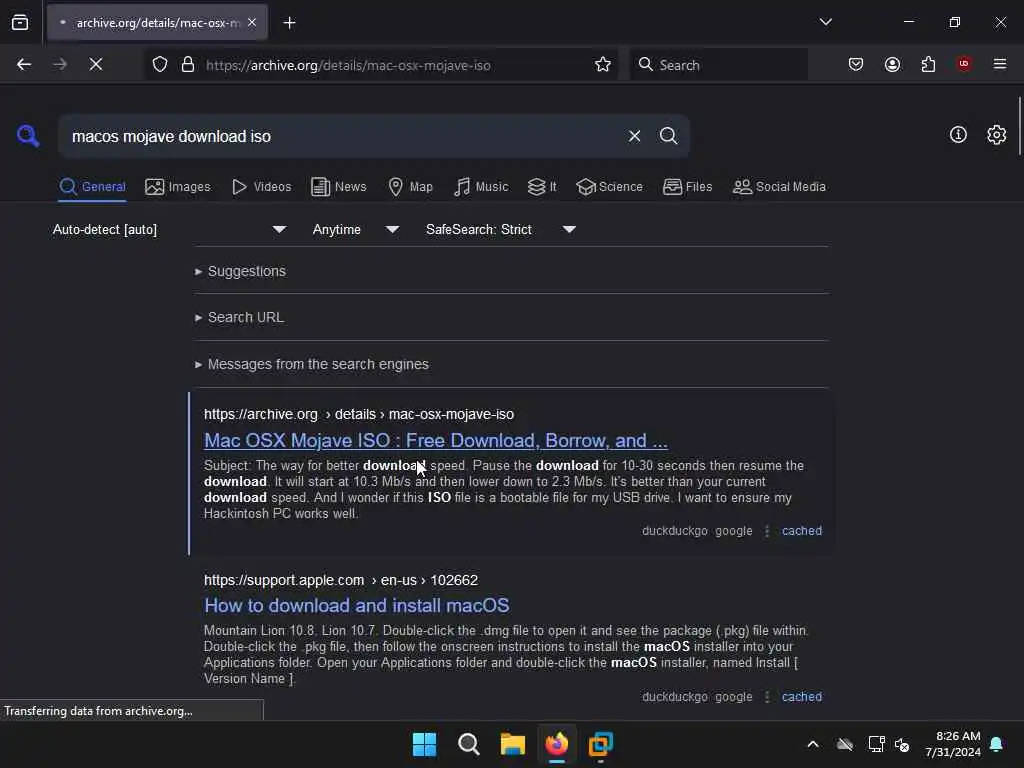
Task: Switch to the Music tab
Action: pyautogui.click(x=481, y=187)
